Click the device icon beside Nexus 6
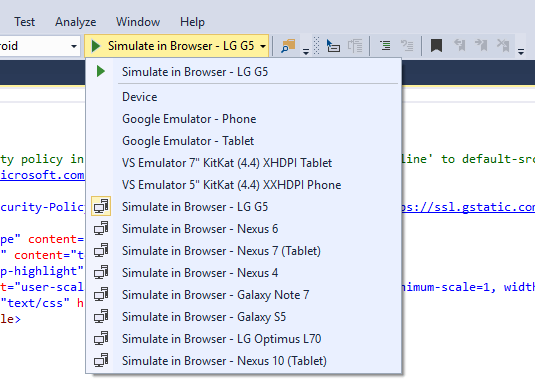Viewport: 536px width, 380px height. tap(101, 228)
